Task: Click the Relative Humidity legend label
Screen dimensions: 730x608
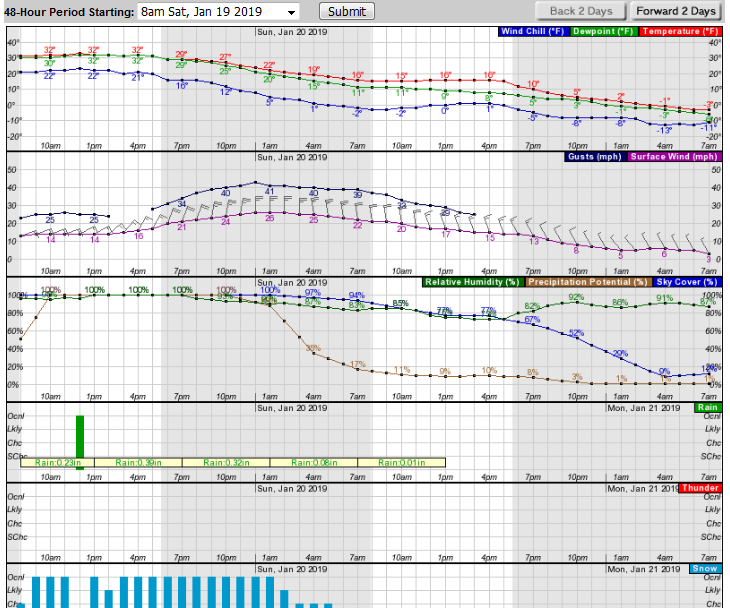Action: [469, 283]
